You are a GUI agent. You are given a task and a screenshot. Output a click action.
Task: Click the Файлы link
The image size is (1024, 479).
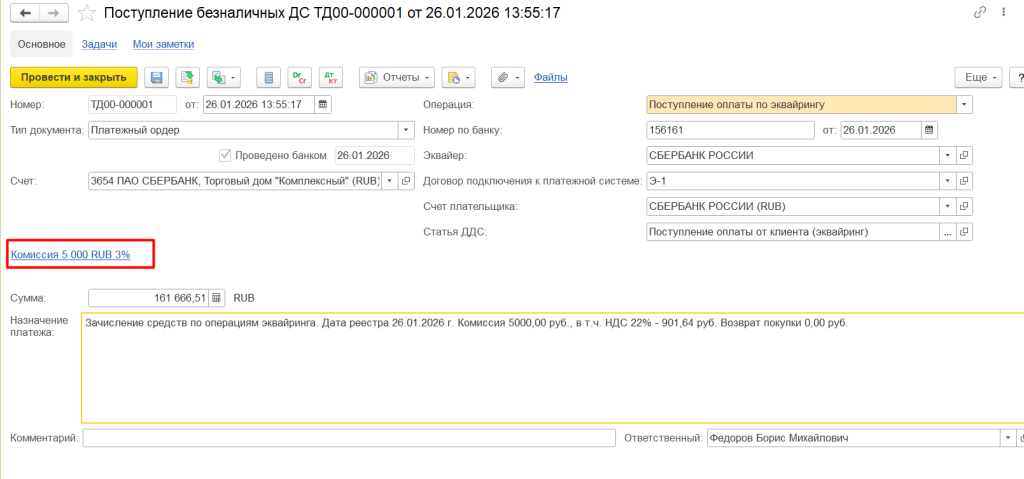pos(551,77)
